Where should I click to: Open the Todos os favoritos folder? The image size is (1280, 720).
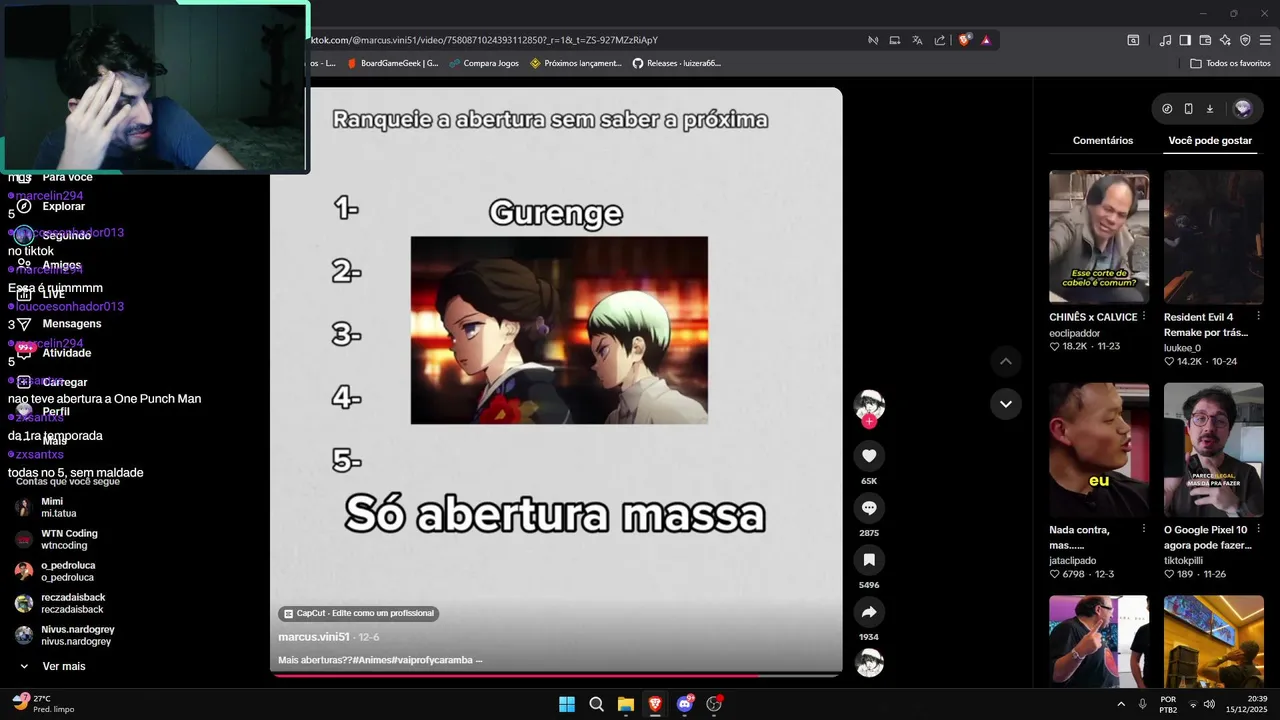[1230, 63]
